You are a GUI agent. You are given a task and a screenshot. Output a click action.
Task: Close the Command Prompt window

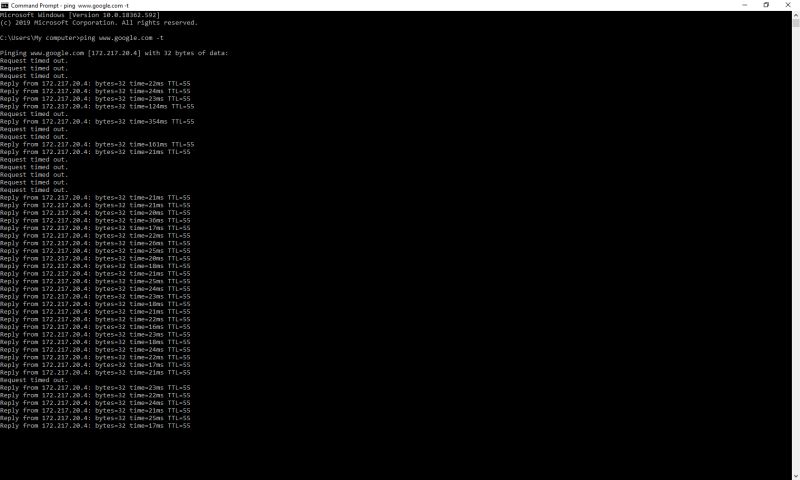(x=788, y=5)
